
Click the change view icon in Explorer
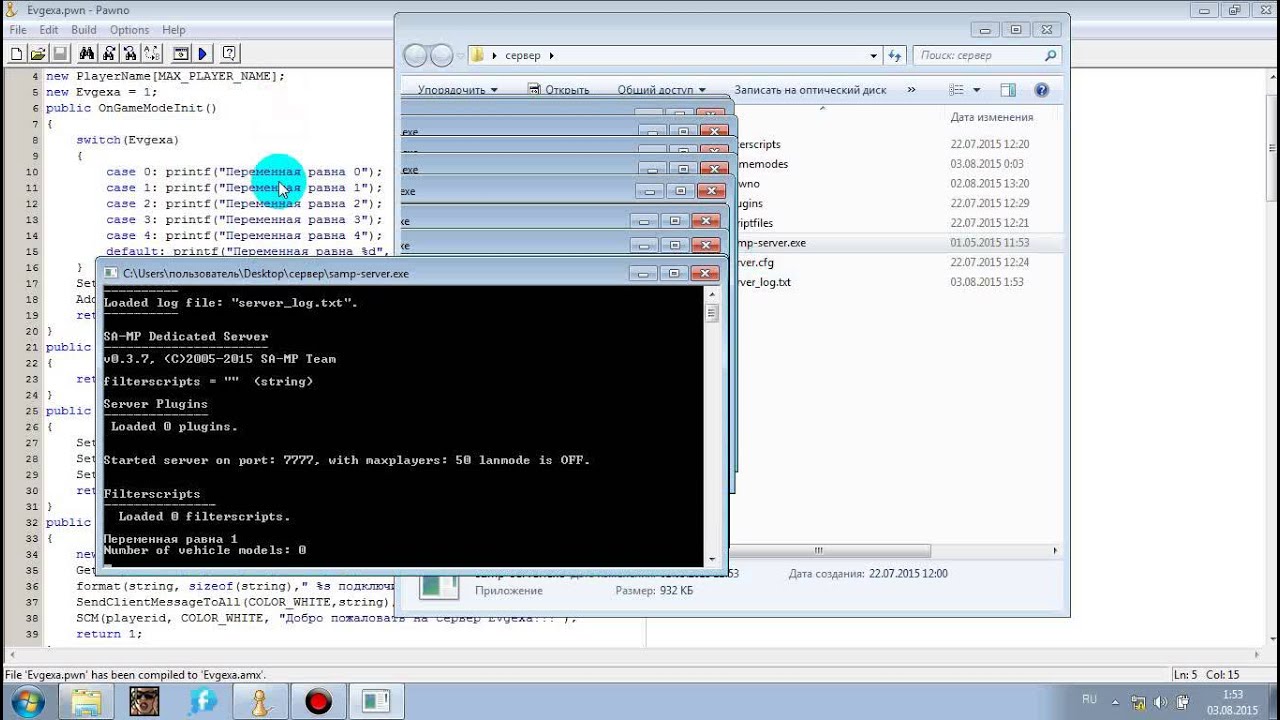pyautogui.click(x=956, y=90)
